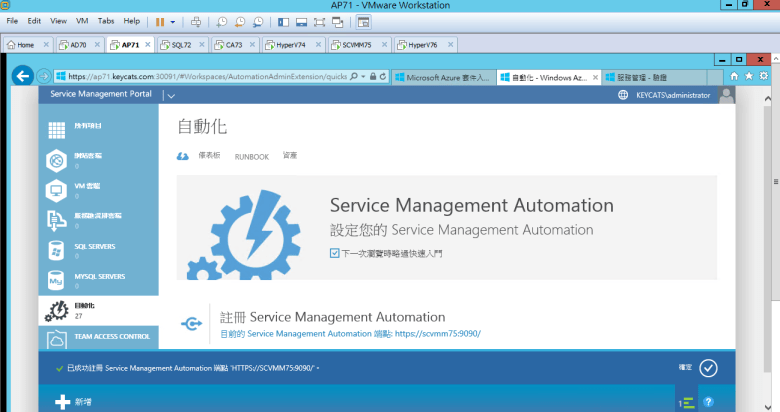The image size is (780, 412).
Task: Expand the Service Management Portal dropdown chevron
Action: click(171, 96)
